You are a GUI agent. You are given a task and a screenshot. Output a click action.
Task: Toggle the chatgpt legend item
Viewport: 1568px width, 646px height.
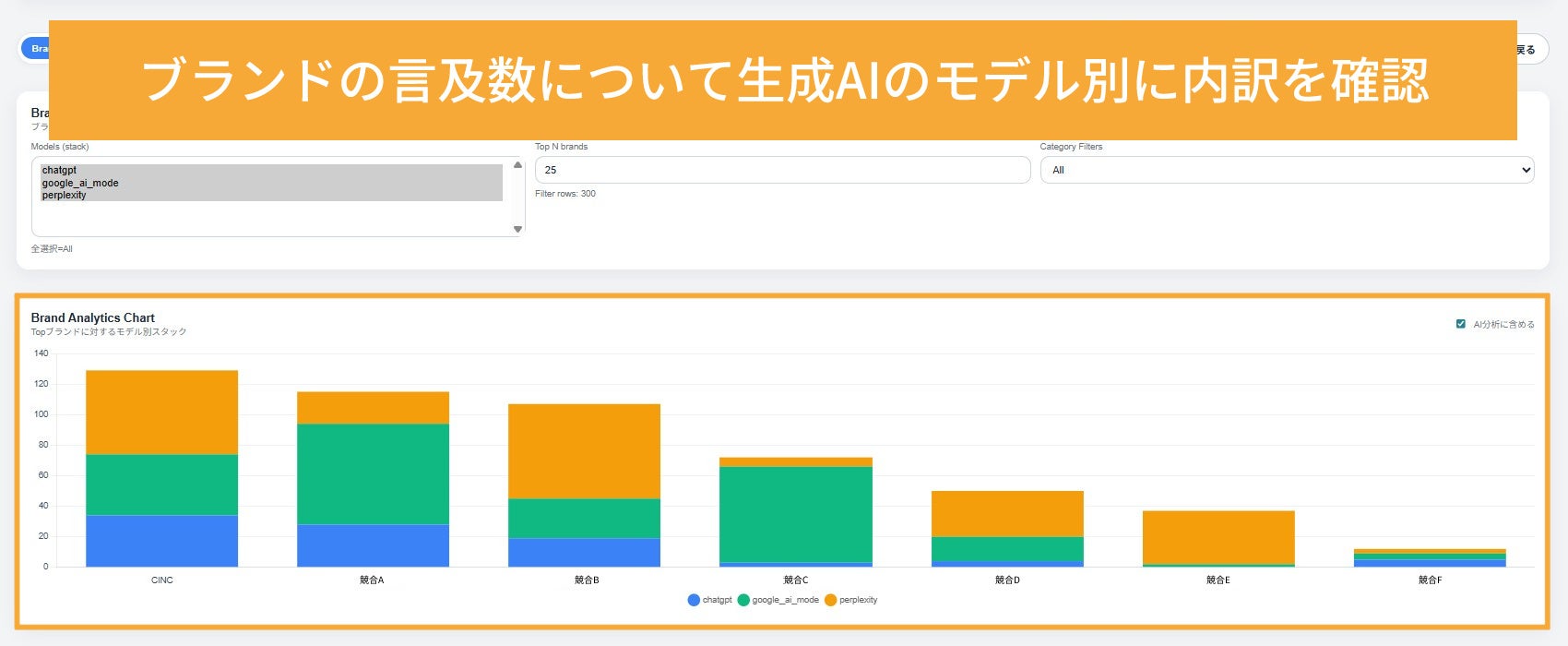[710, 600]
